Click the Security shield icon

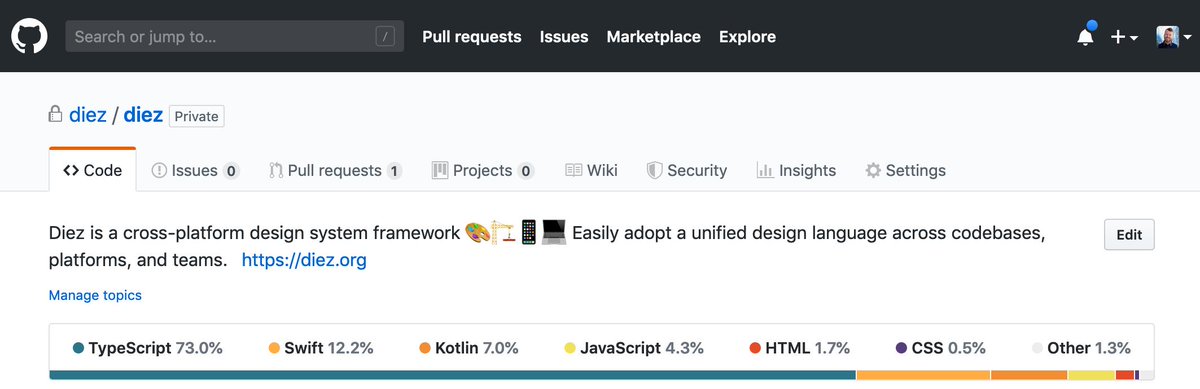tap(654, 170)
